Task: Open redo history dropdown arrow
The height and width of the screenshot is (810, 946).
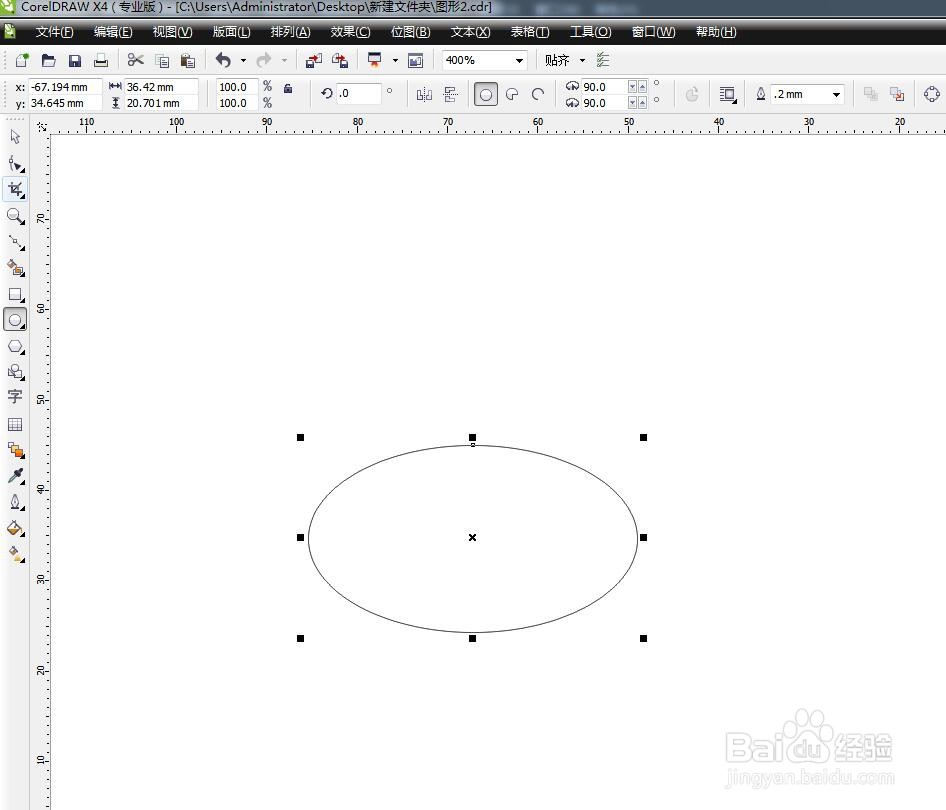Action: [x=284, y=60]
